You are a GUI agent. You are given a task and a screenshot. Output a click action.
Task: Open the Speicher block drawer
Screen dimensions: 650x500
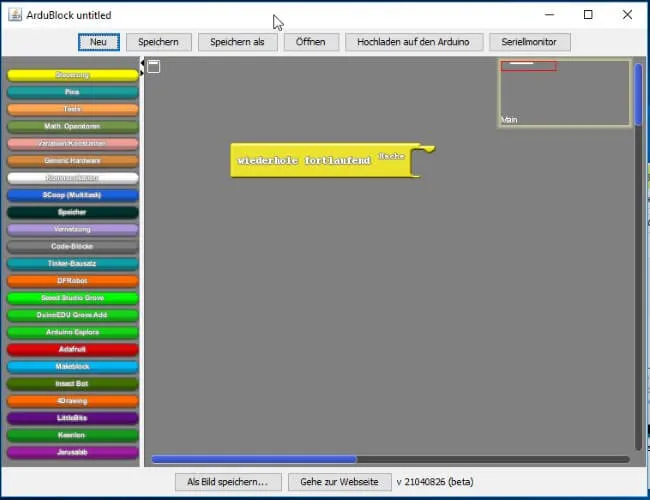click(73, 212)
